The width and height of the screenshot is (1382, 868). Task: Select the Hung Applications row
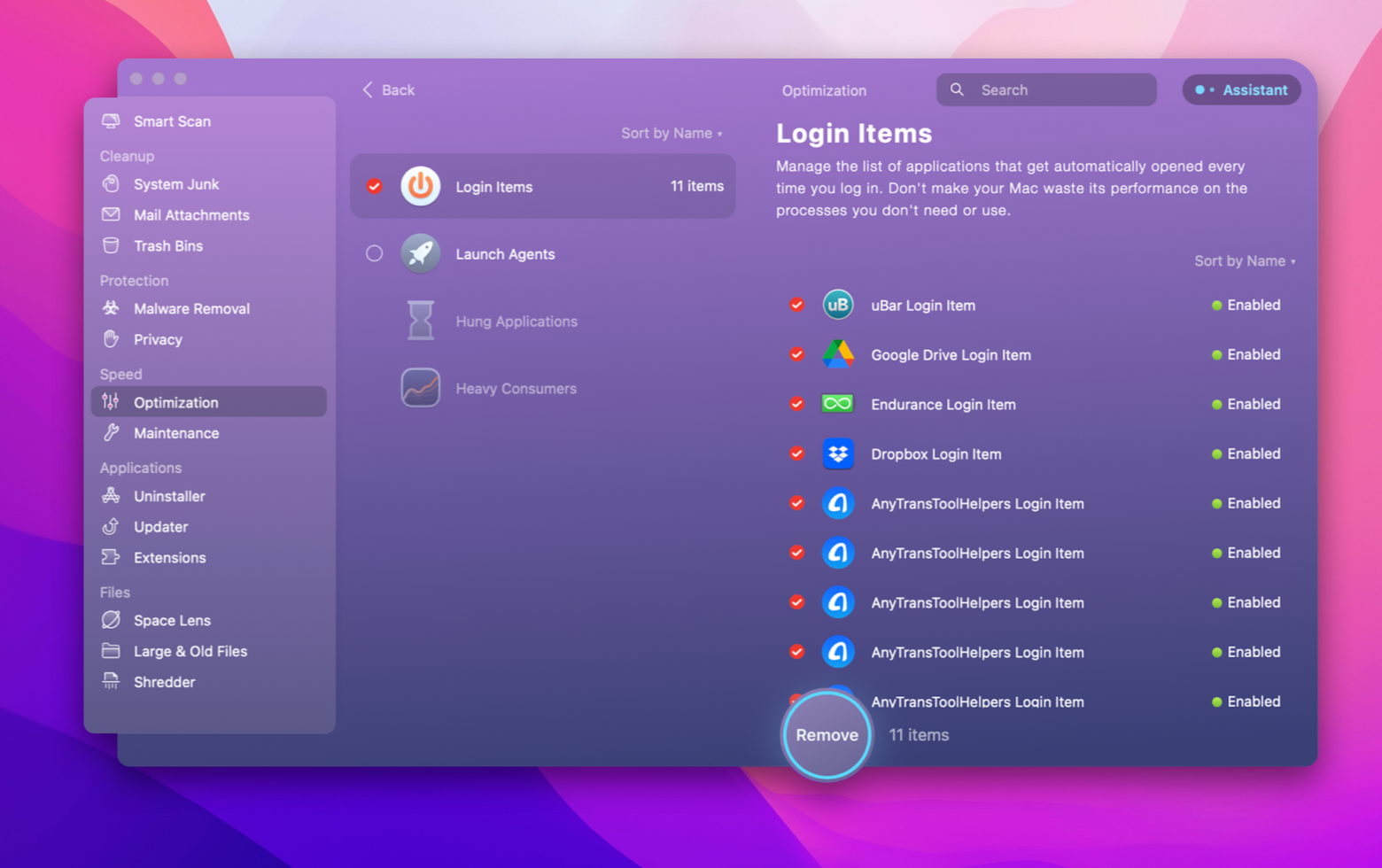(543, 321)
